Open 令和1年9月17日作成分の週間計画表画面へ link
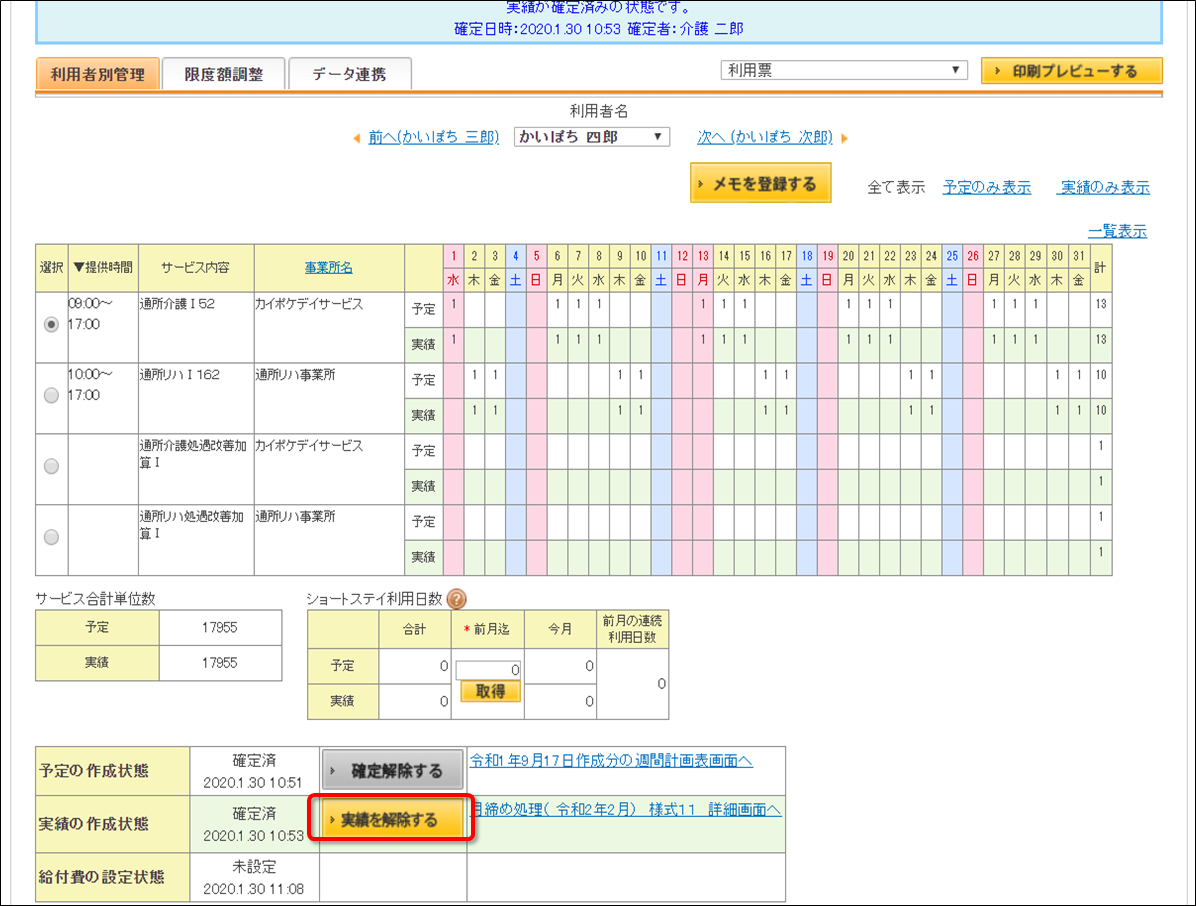This screenshot has height=906, width=1196. click(x=611, y=760)
